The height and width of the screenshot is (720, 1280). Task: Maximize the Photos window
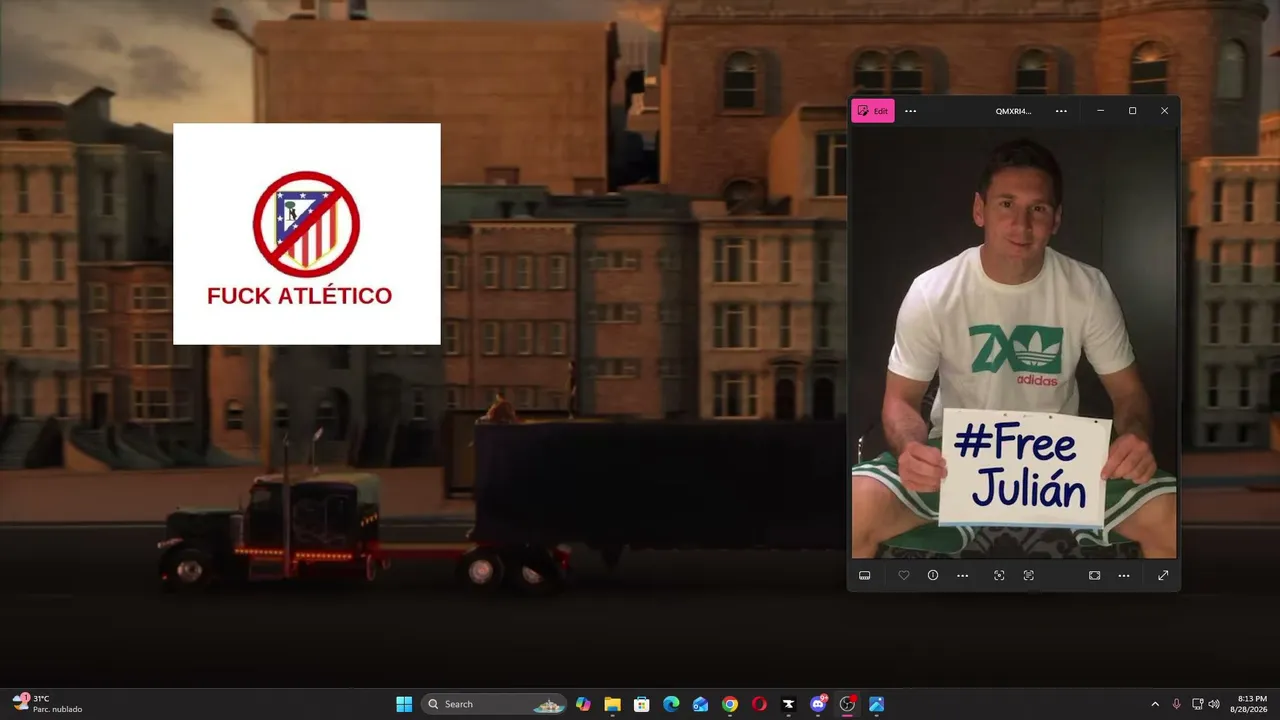pos(1132,111)
